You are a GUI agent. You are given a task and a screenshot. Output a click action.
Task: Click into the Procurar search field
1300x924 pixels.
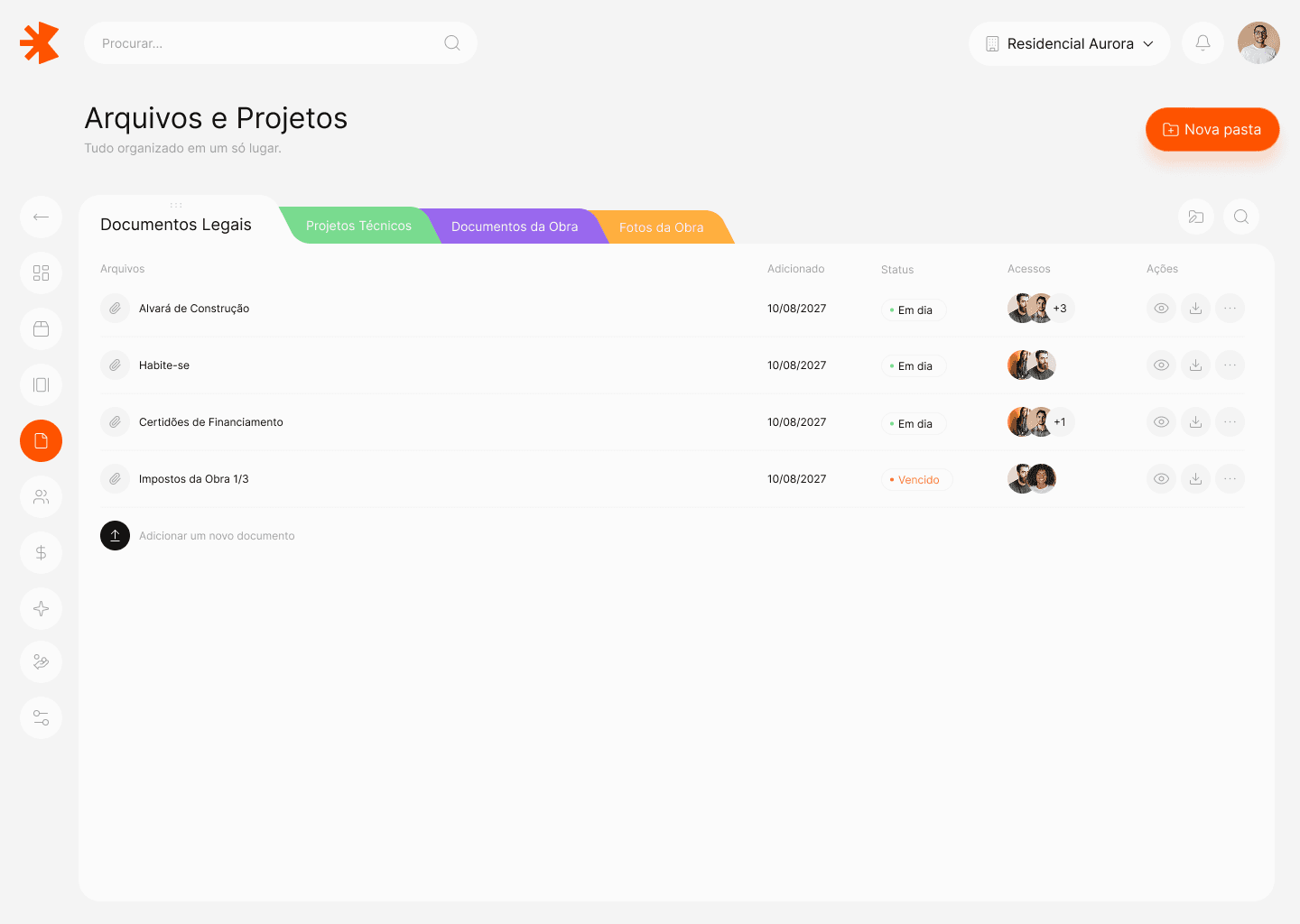pyautogui.click(x=281, y=42)
